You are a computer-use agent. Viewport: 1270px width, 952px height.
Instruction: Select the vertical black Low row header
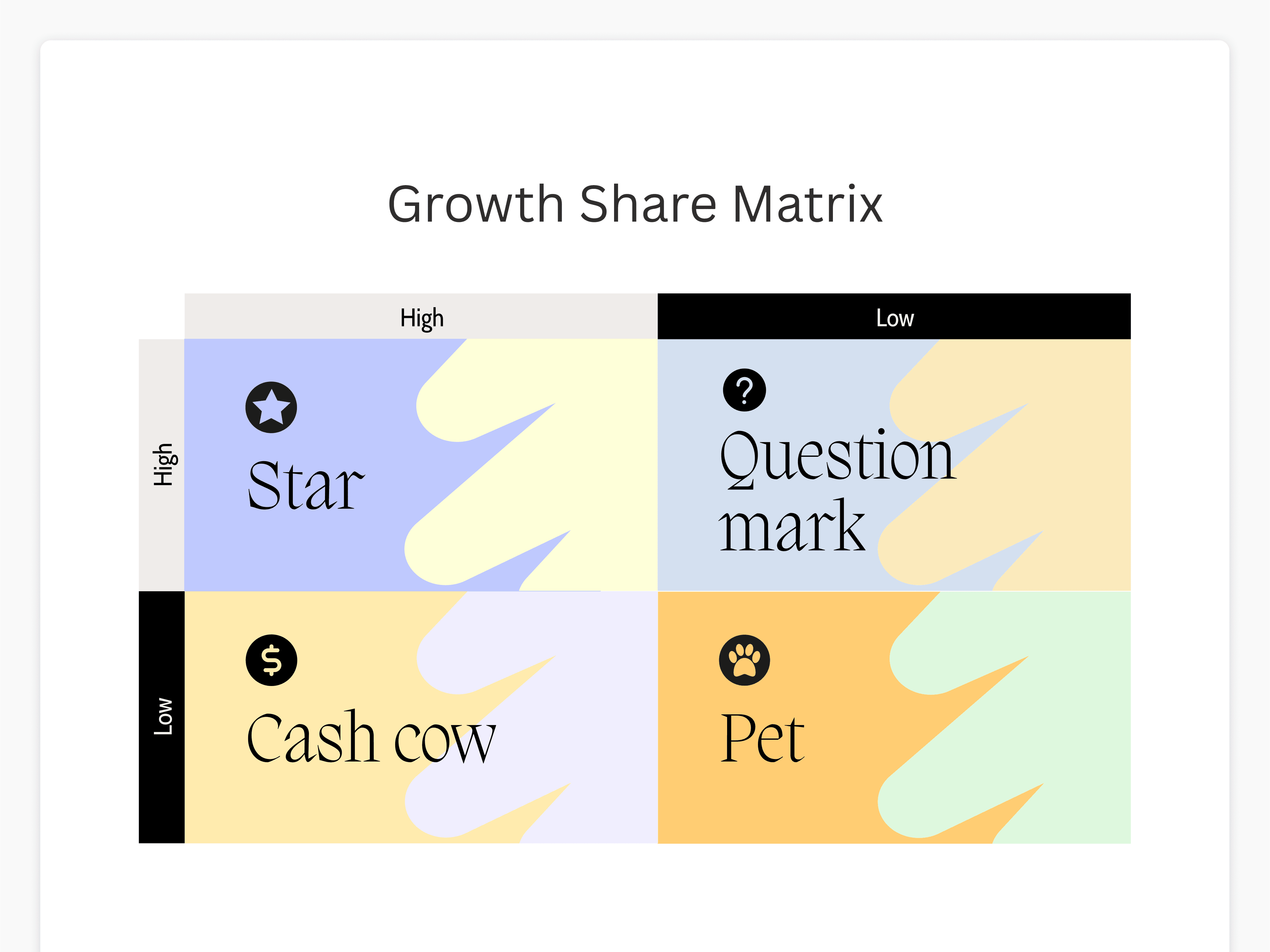pyautogui.click(x=162, y=717)
